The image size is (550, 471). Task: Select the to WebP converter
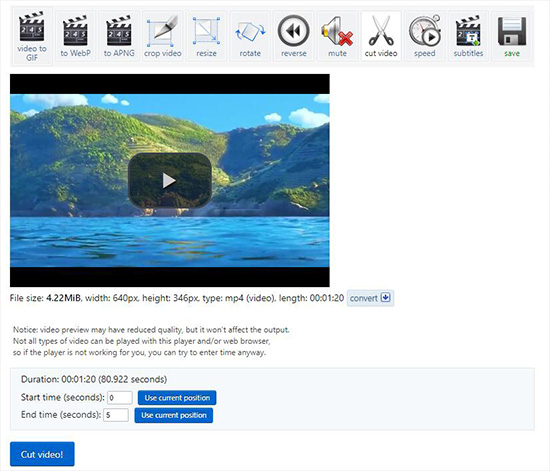coord(75,36)
